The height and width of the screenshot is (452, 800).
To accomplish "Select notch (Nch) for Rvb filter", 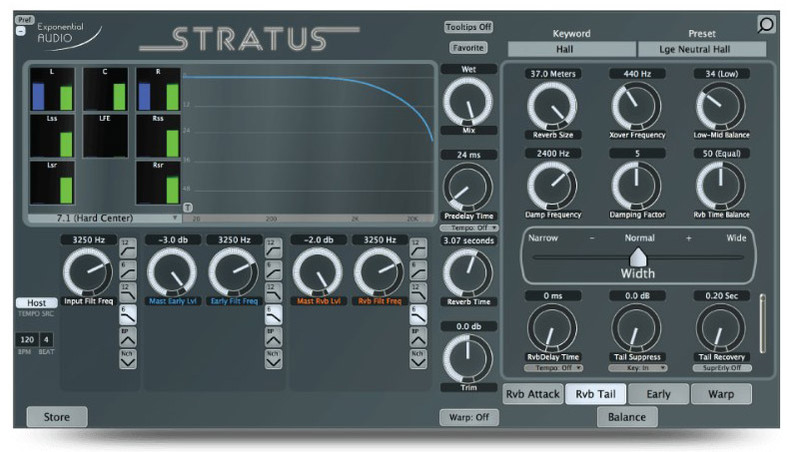I will (418, 359).
